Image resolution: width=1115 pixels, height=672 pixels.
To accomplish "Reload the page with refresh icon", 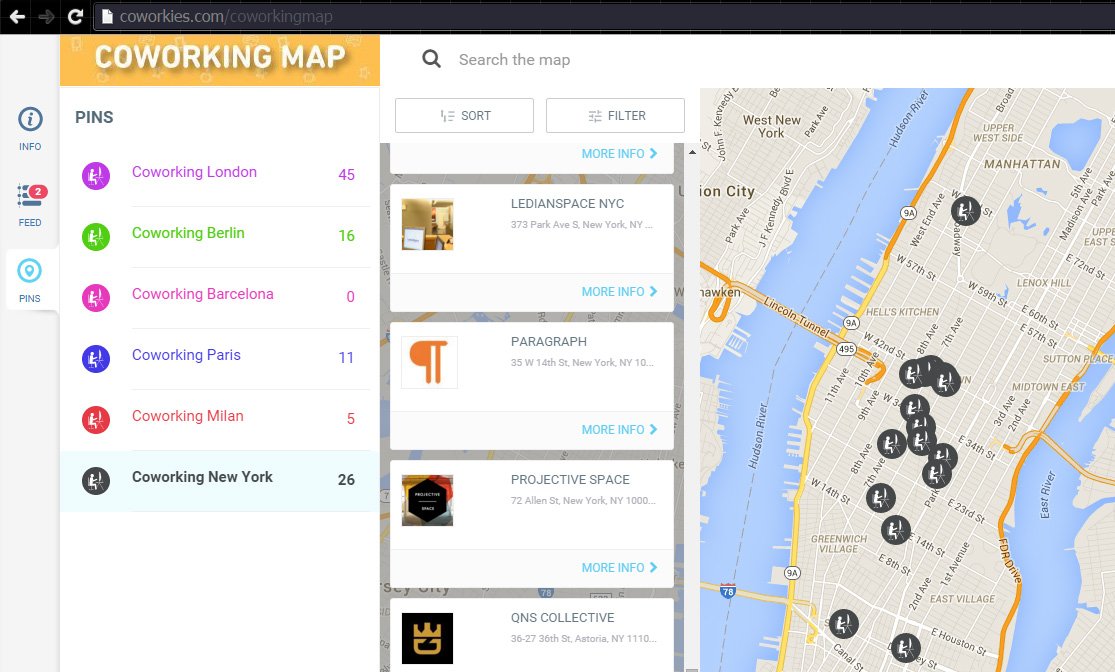I will [x=75, y=16].
